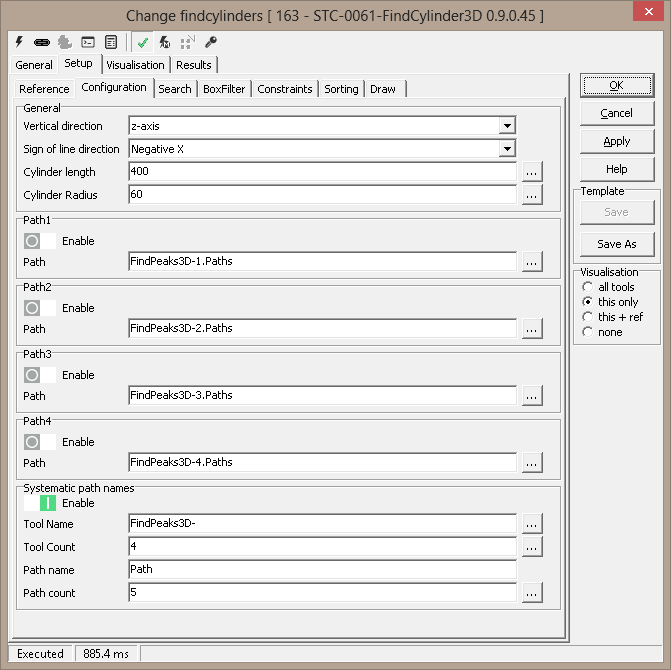
Task: Select the 'all tools' visualisation option
Action: [588, 287]
